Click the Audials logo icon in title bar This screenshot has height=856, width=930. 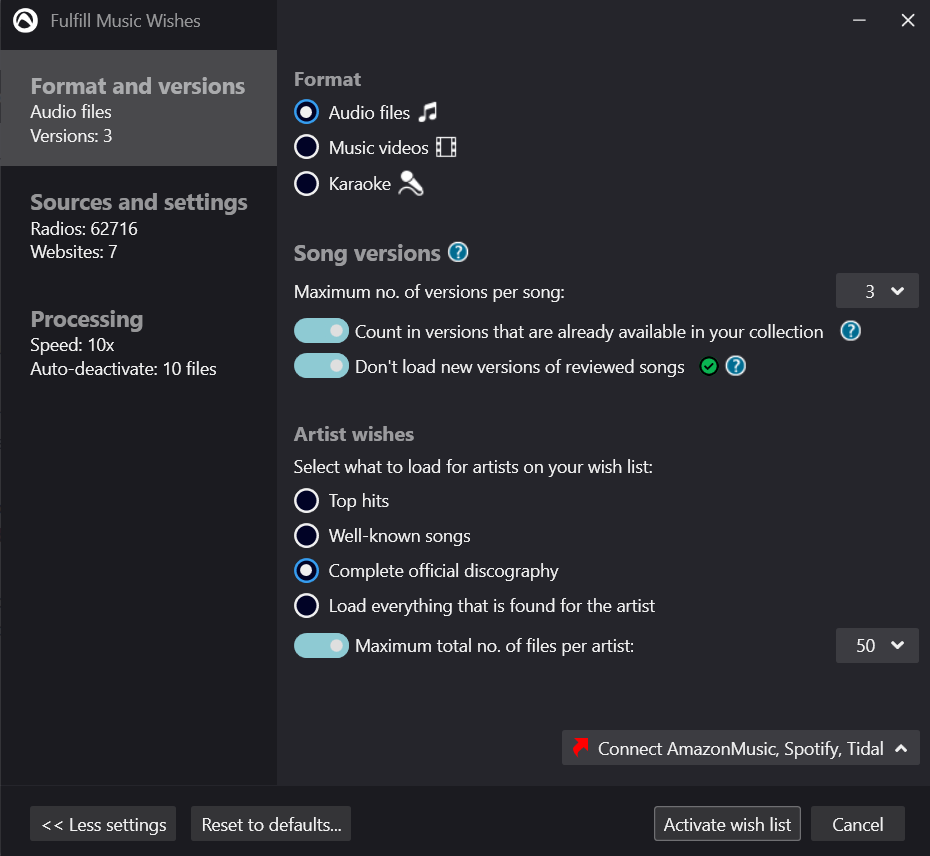point(26,21)
